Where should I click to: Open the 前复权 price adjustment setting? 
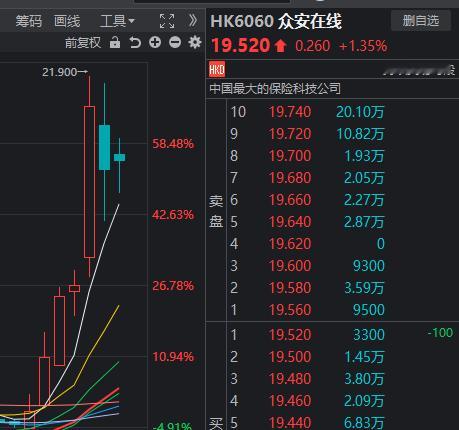(83, 43)
